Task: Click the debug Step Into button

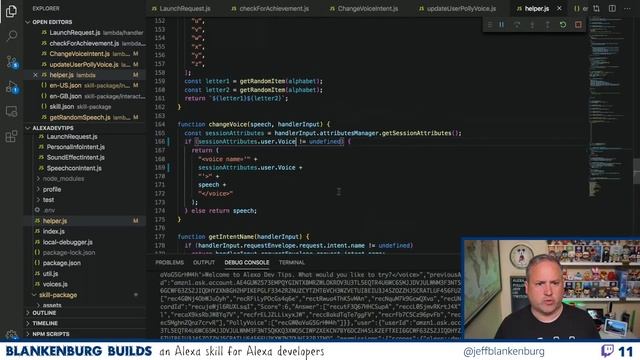Action: pos(532,25)
